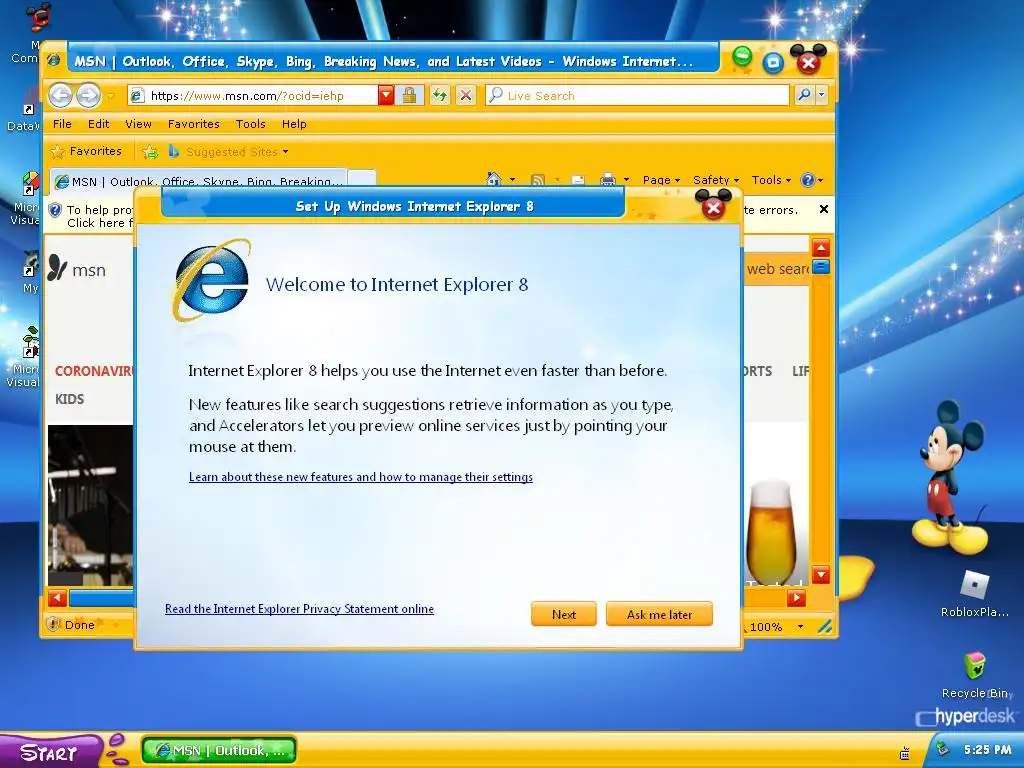Open the Tools menu in menu bar
This screenshot has width=1024, height=768.
pyautogui.click(x=251, y=124)
